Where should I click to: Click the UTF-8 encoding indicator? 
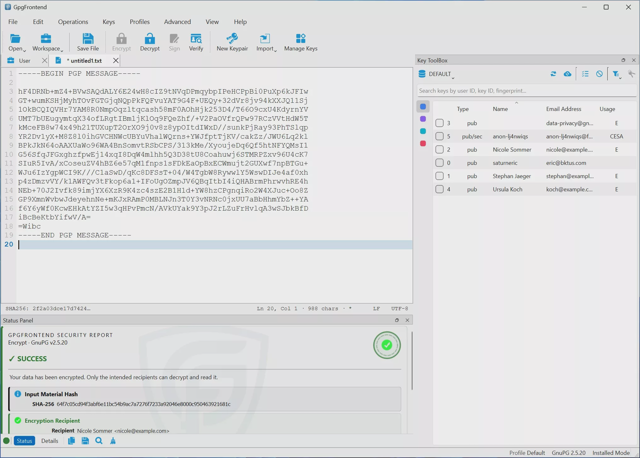point(399,309)
